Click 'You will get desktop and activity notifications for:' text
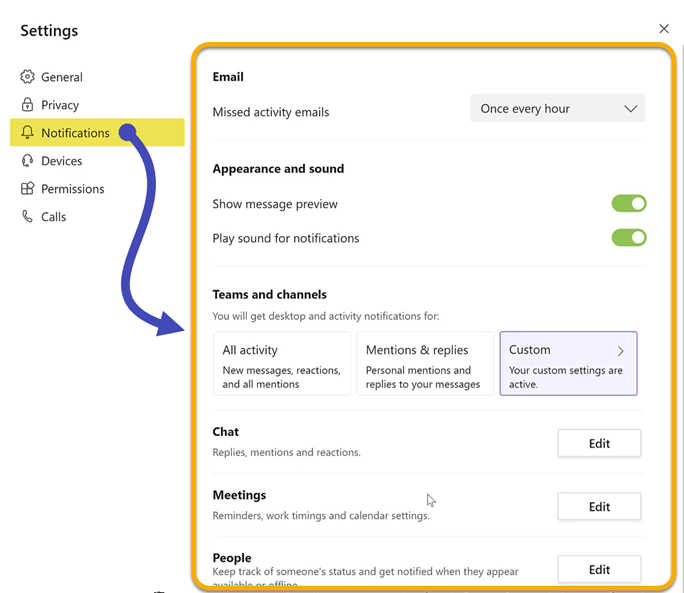This screenshot has width=684, height=593. pyautogui.click(x=326, y=316)
